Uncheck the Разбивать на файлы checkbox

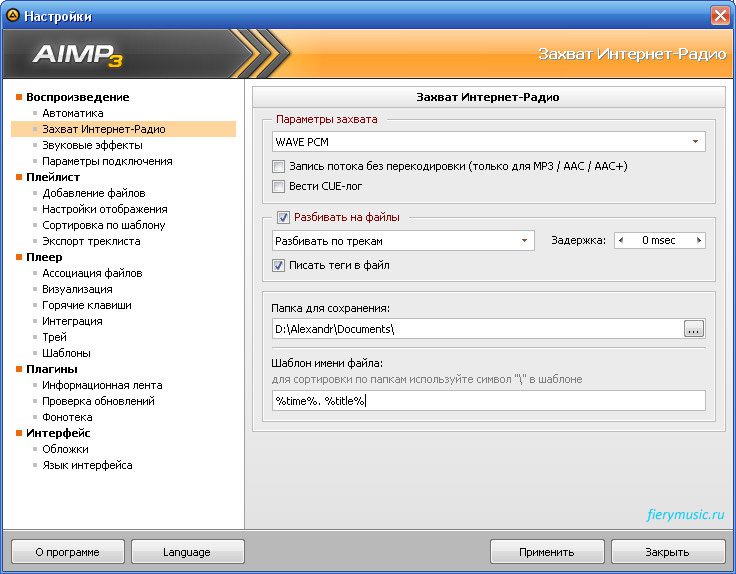[x=283, y=217]
